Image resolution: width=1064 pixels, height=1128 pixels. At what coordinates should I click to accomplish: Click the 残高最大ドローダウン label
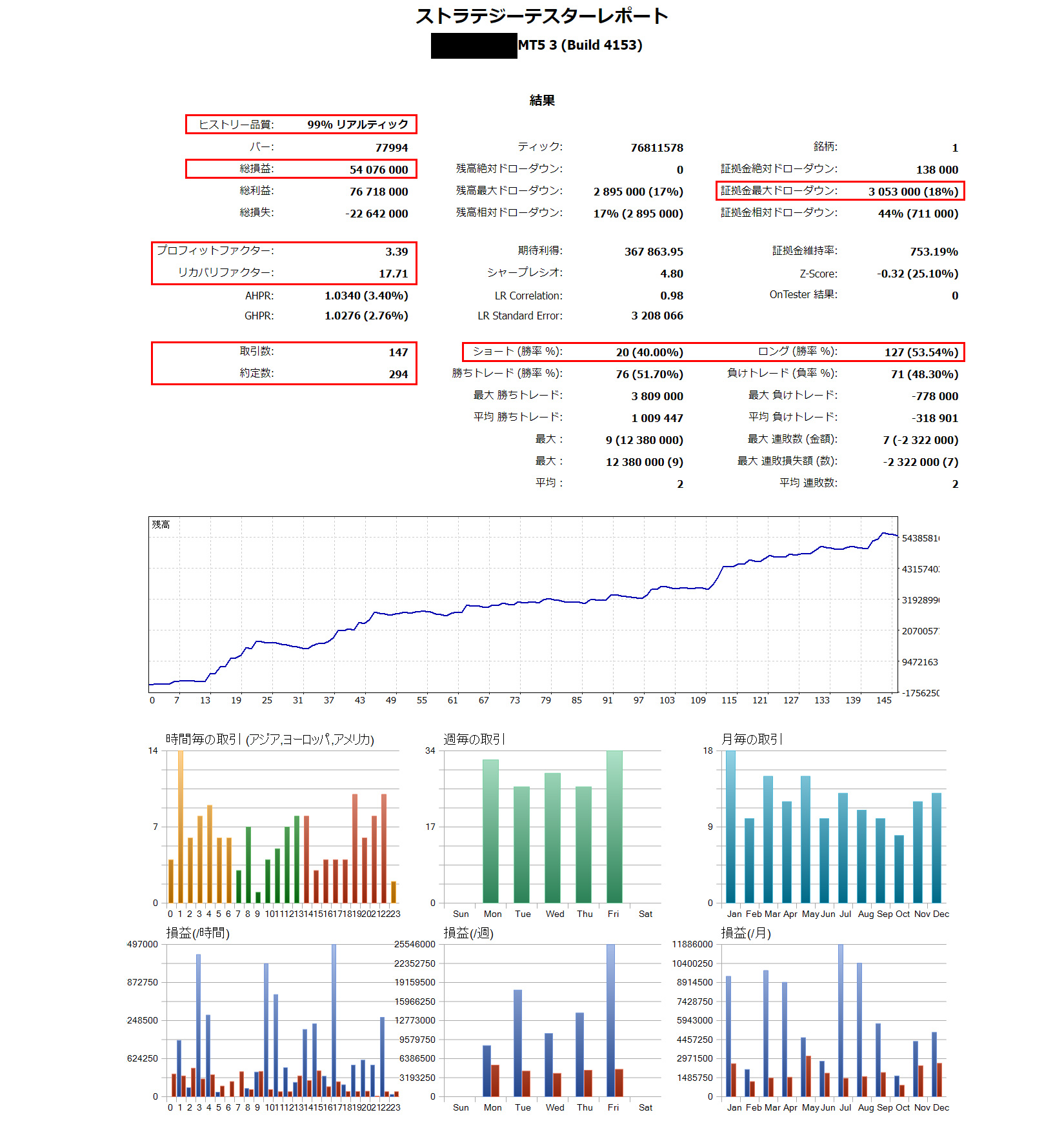coord(509,191)
